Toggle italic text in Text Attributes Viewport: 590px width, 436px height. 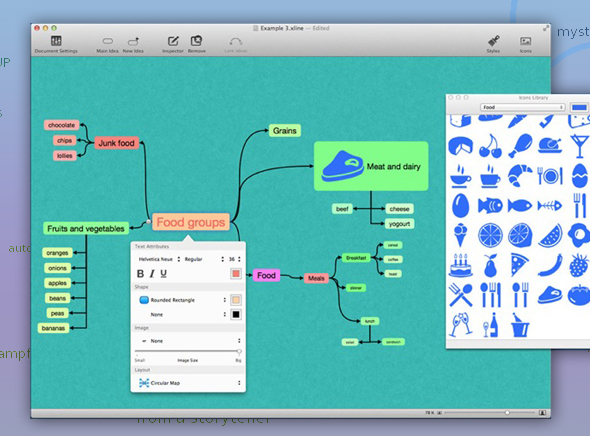(x=152, y=274)
